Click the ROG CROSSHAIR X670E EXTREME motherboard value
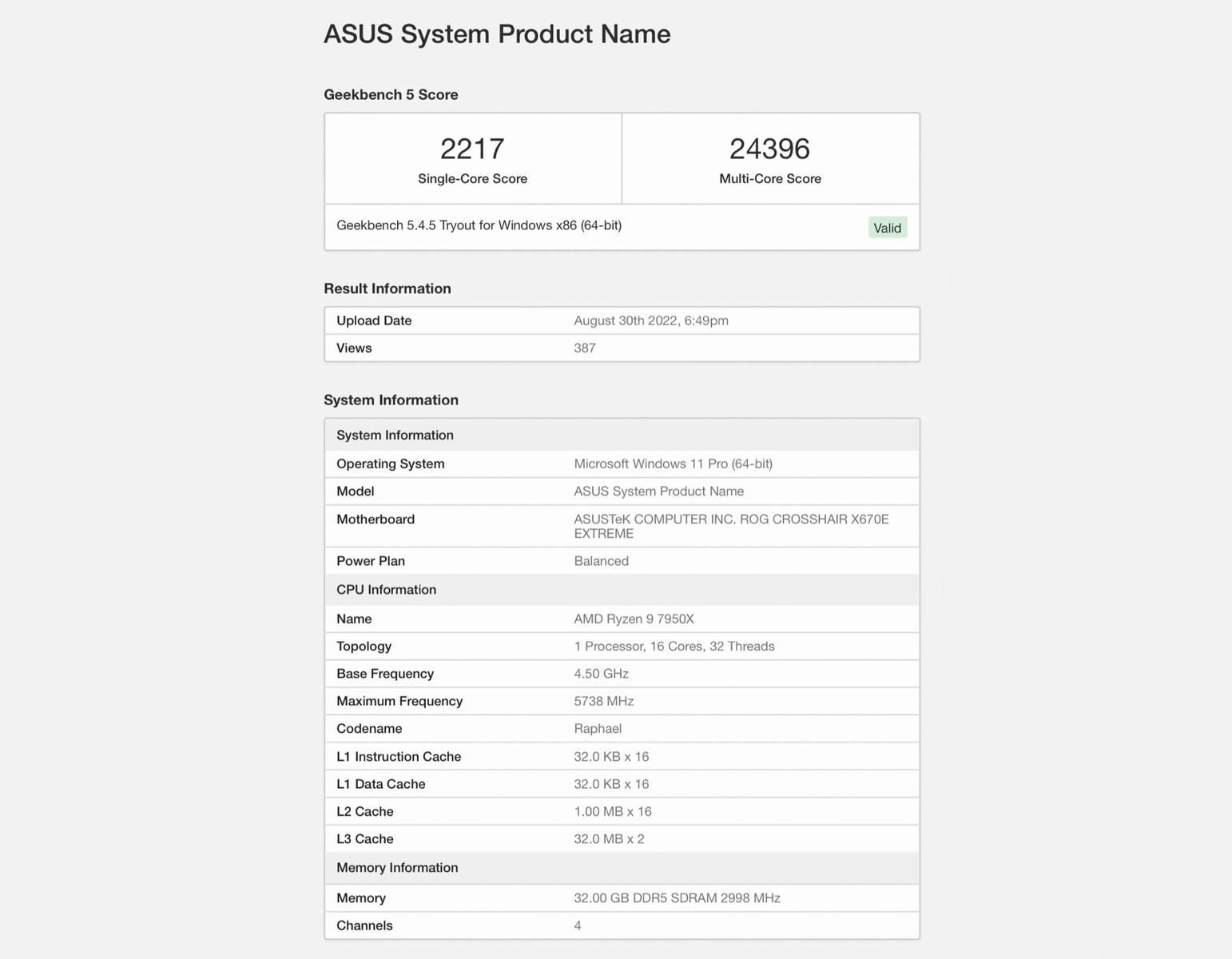This screenshot has height=959, width=1232. (730, 526)
